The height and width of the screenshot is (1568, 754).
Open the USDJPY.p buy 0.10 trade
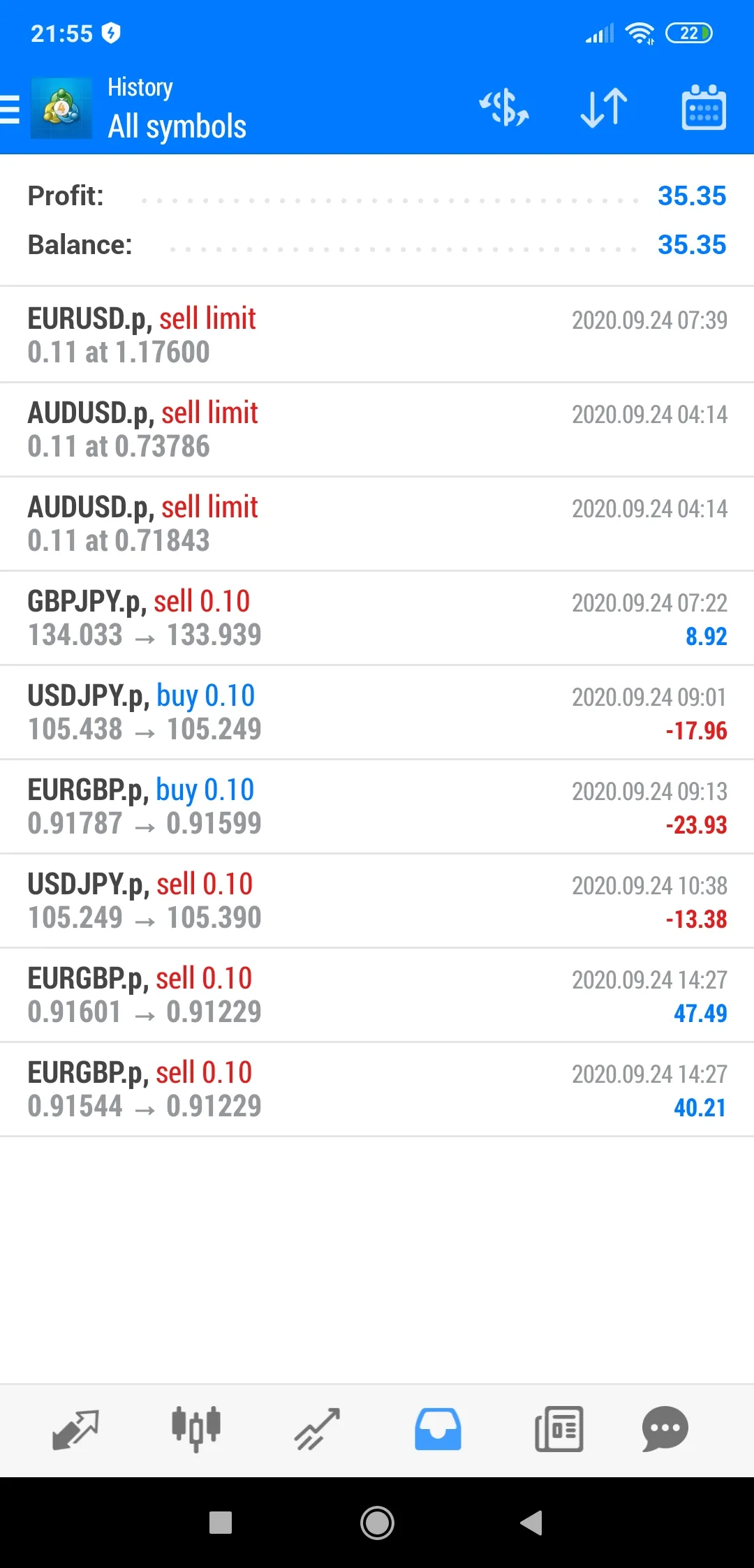click(377, 712)
